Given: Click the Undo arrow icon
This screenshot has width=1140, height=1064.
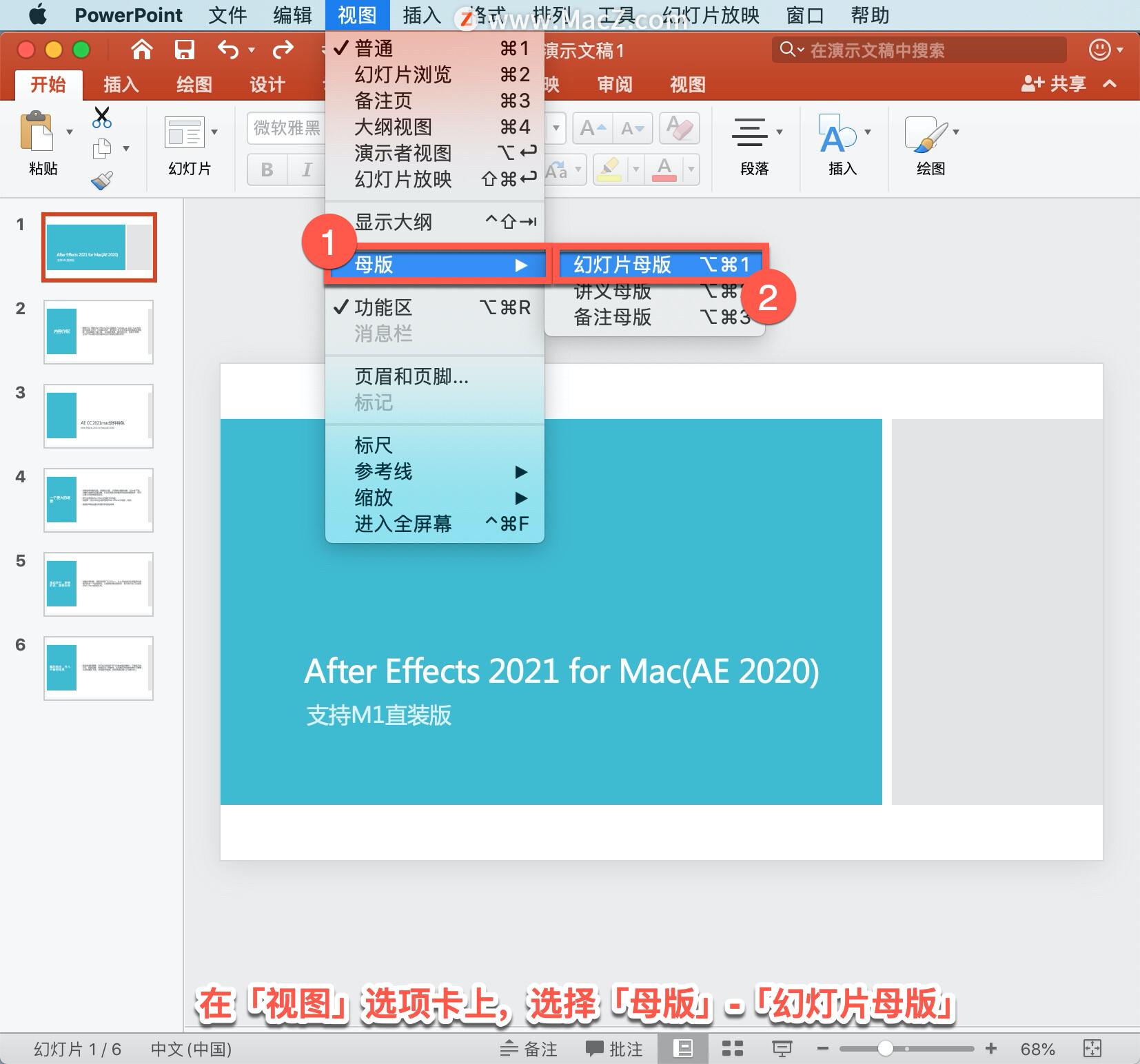Looking at the screenshot, I should tap(228, 50).
